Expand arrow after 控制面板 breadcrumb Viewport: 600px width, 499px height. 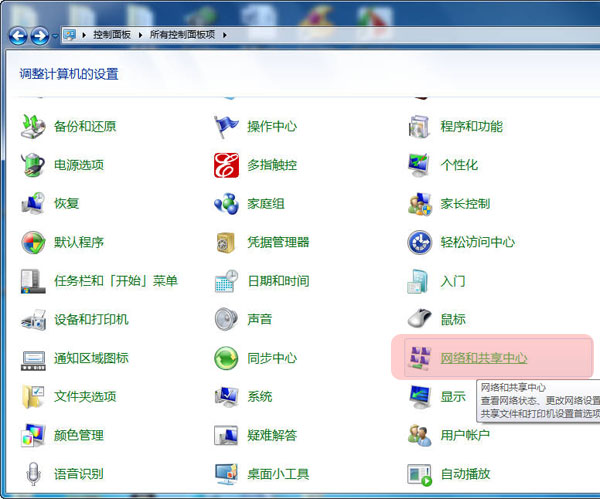click(140, 35)
